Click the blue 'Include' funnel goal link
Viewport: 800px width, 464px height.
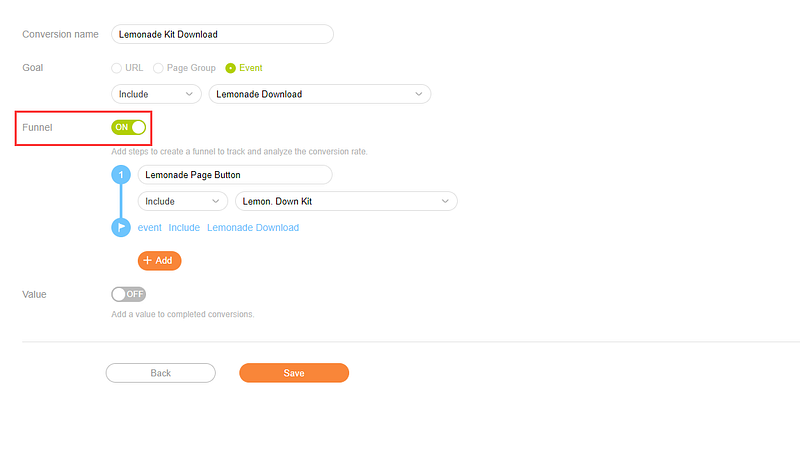pos(184,228)
